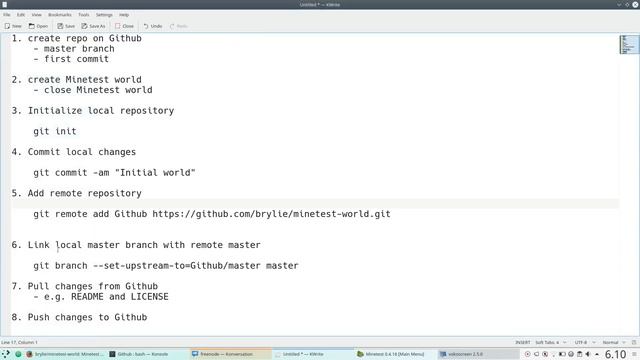Open the Help menu
The height and width of the screenshot is (360, 640).
(124, 15)
